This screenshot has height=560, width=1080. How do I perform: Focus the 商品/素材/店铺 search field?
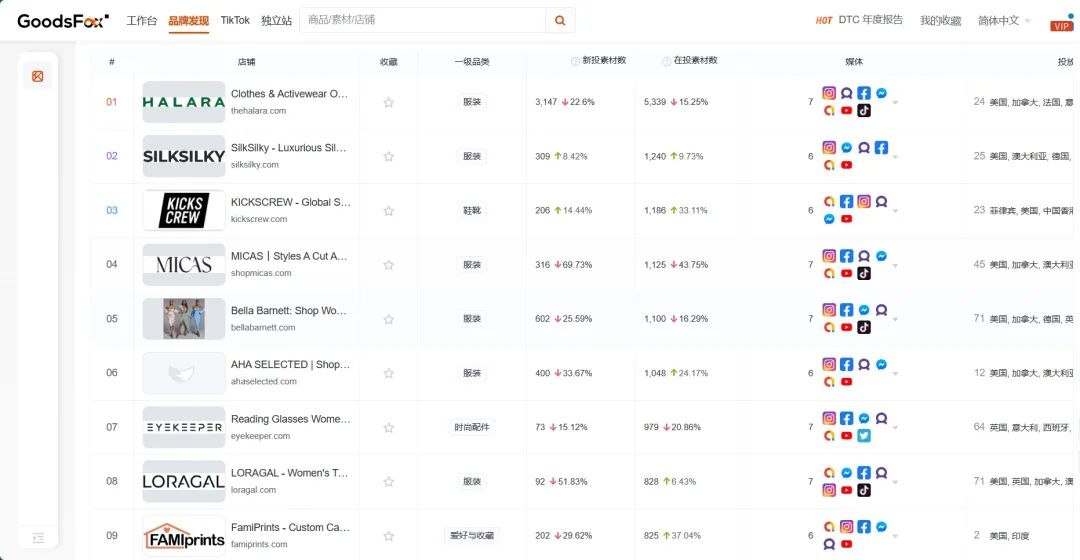point(423,20)
